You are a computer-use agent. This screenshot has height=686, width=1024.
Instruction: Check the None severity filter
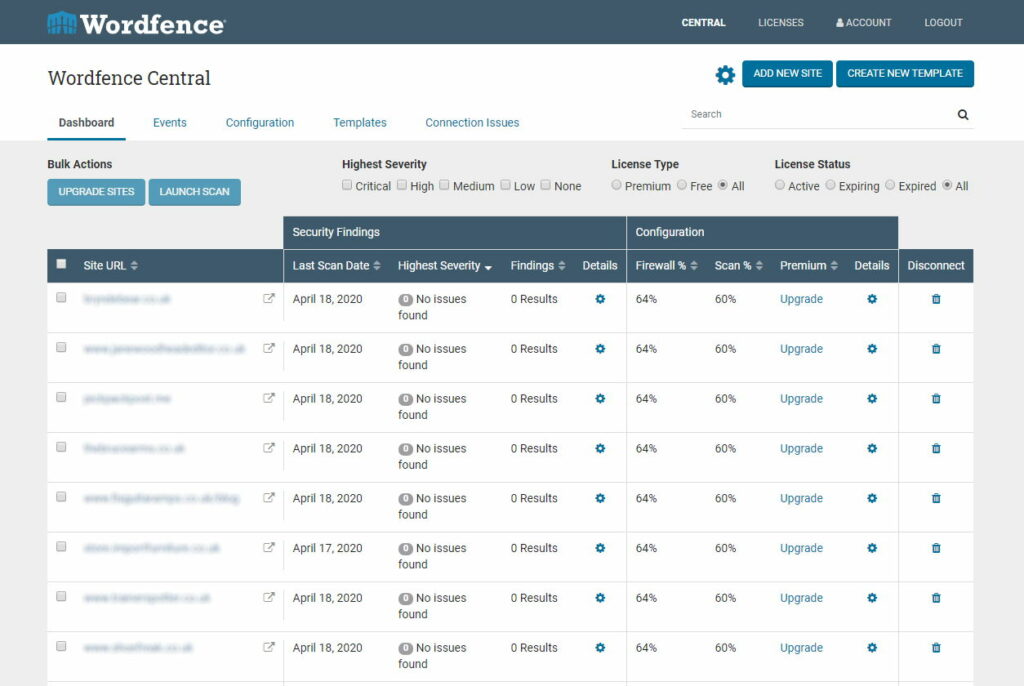545,185
